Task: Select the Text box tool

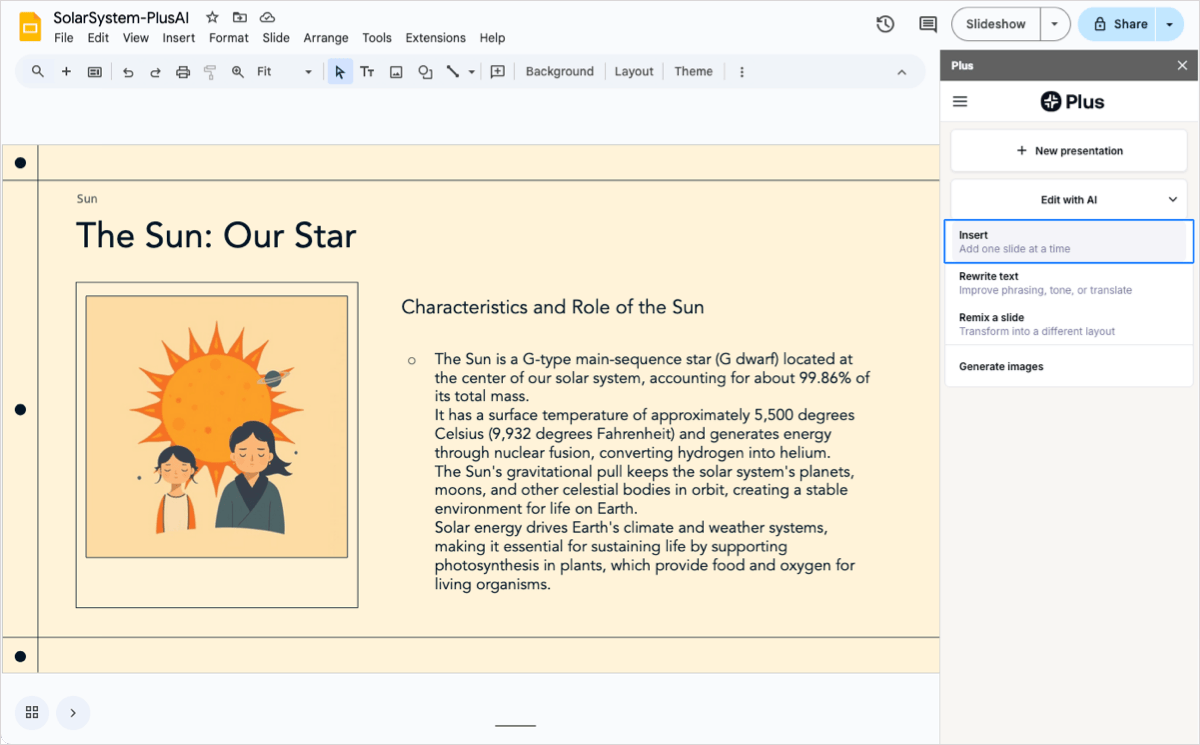Action: 367,72
